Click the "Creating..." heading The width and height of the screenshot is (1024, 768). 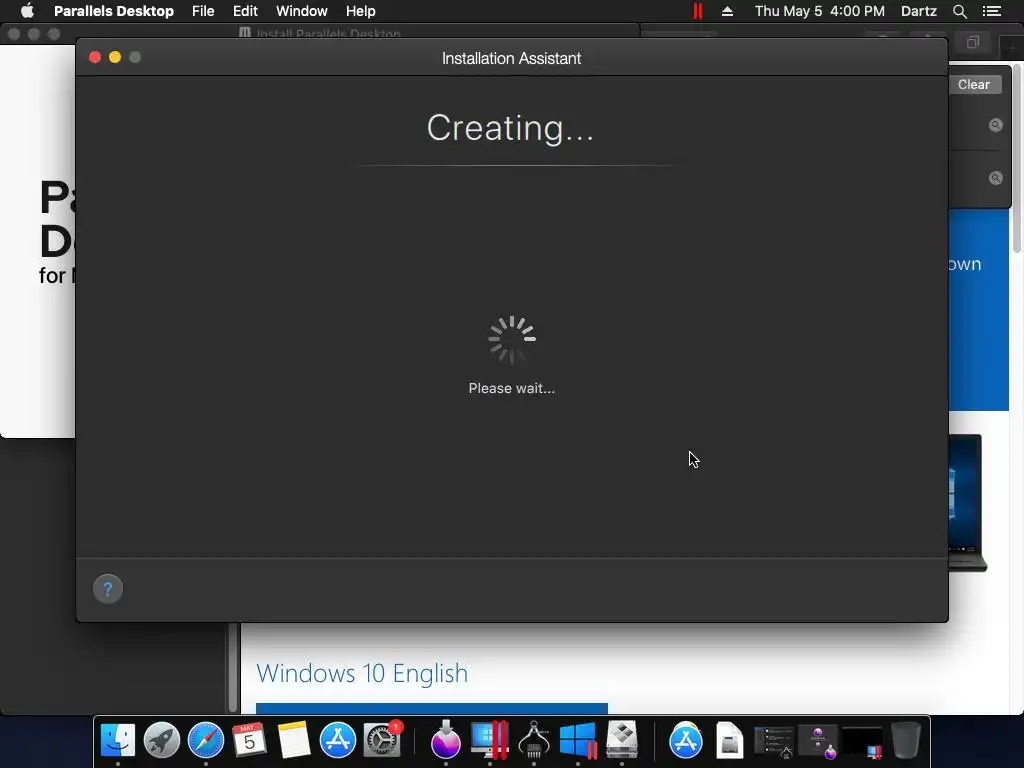[x=511, y=127]
